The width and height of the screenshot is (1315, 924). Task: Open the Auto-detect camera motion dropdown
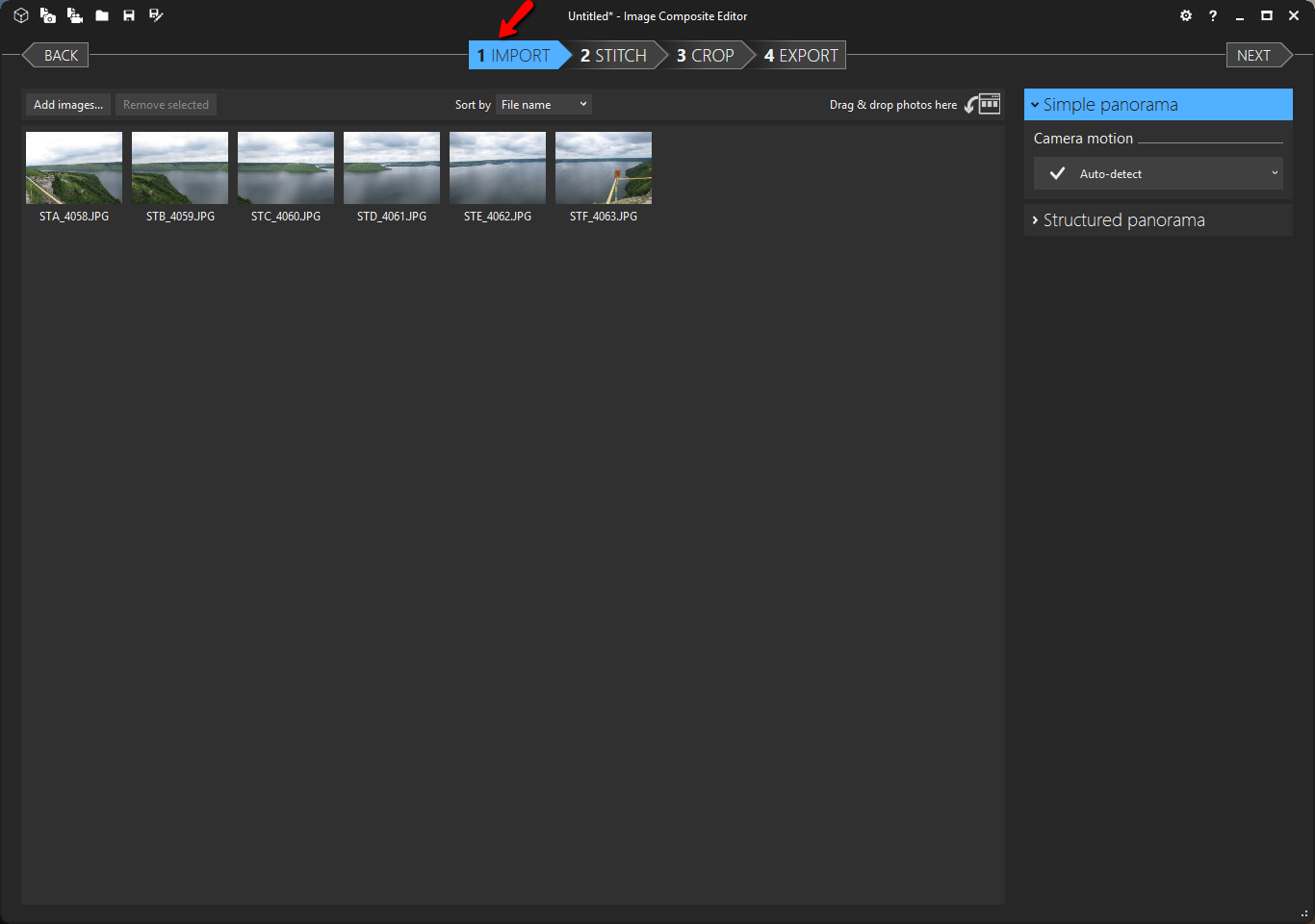(x=1158, y=174)
